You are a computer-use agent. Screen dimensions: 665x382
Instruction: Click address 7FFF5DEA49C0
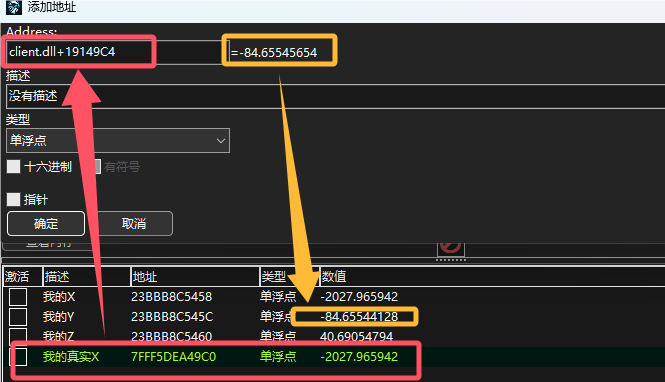[x=173, y=357]
